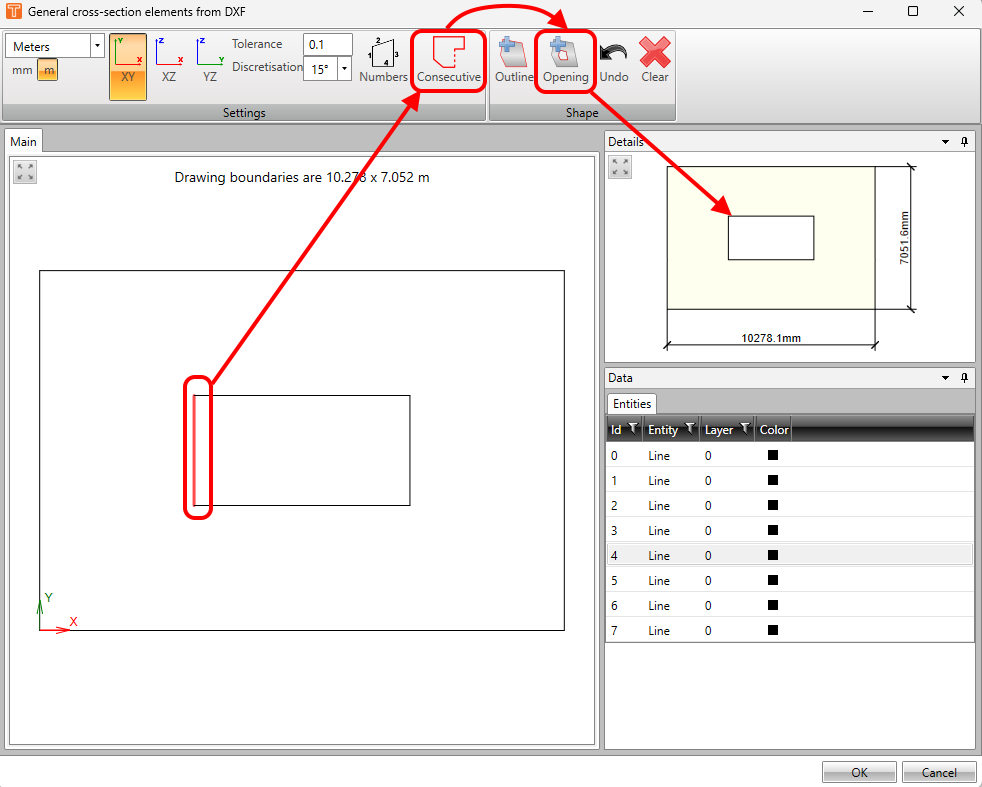Select the Main tab
982x787 pixels.
tap(23, 141)
